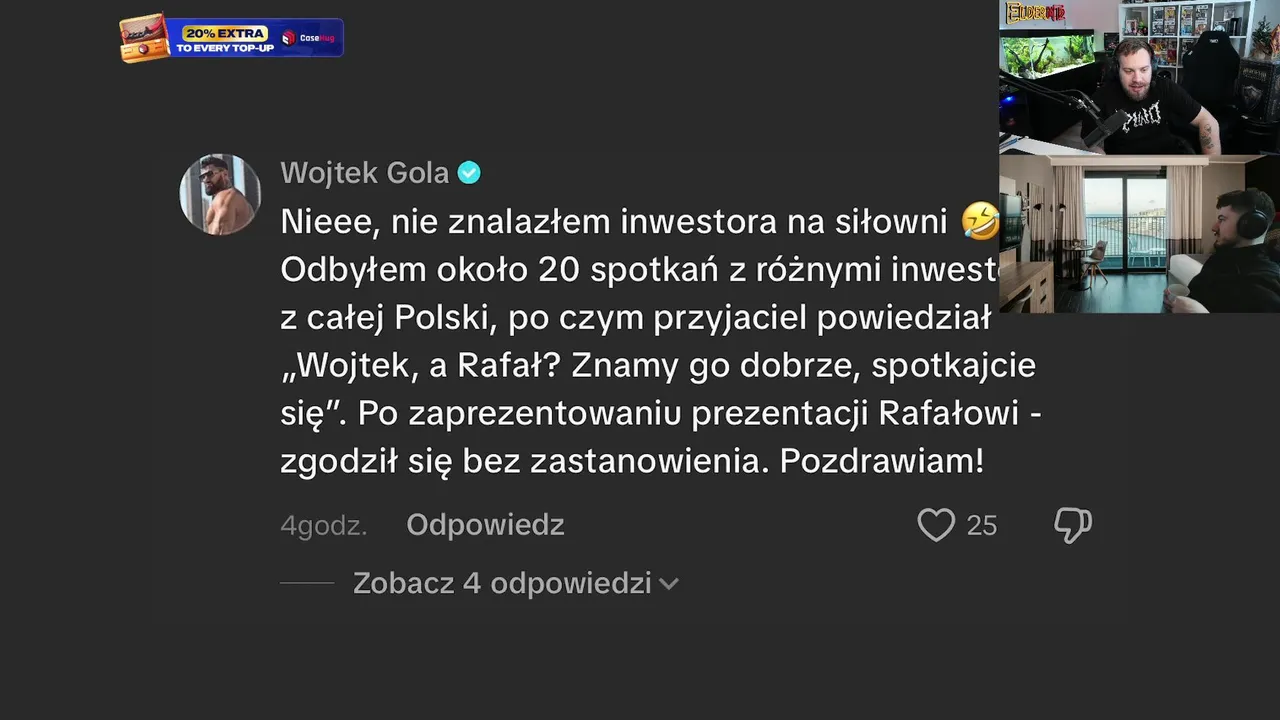1280x720 pixels.
Task: Open the "To every top-up" banner ad
Action: [225, 47]
